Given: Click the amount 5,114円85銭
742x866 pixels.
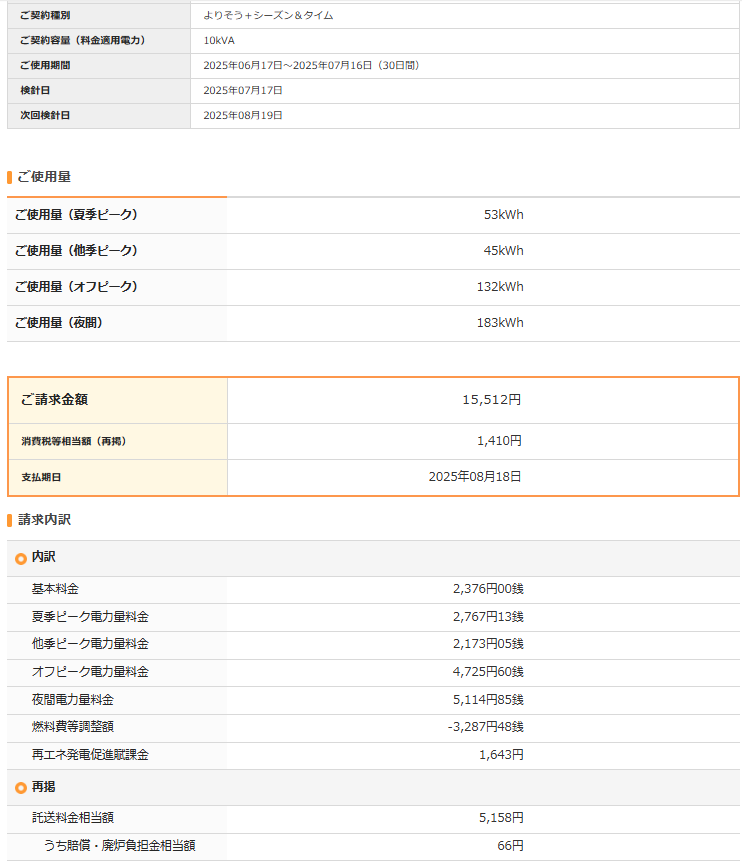Looking at the screenshot, I should click(x=488, y=700).
